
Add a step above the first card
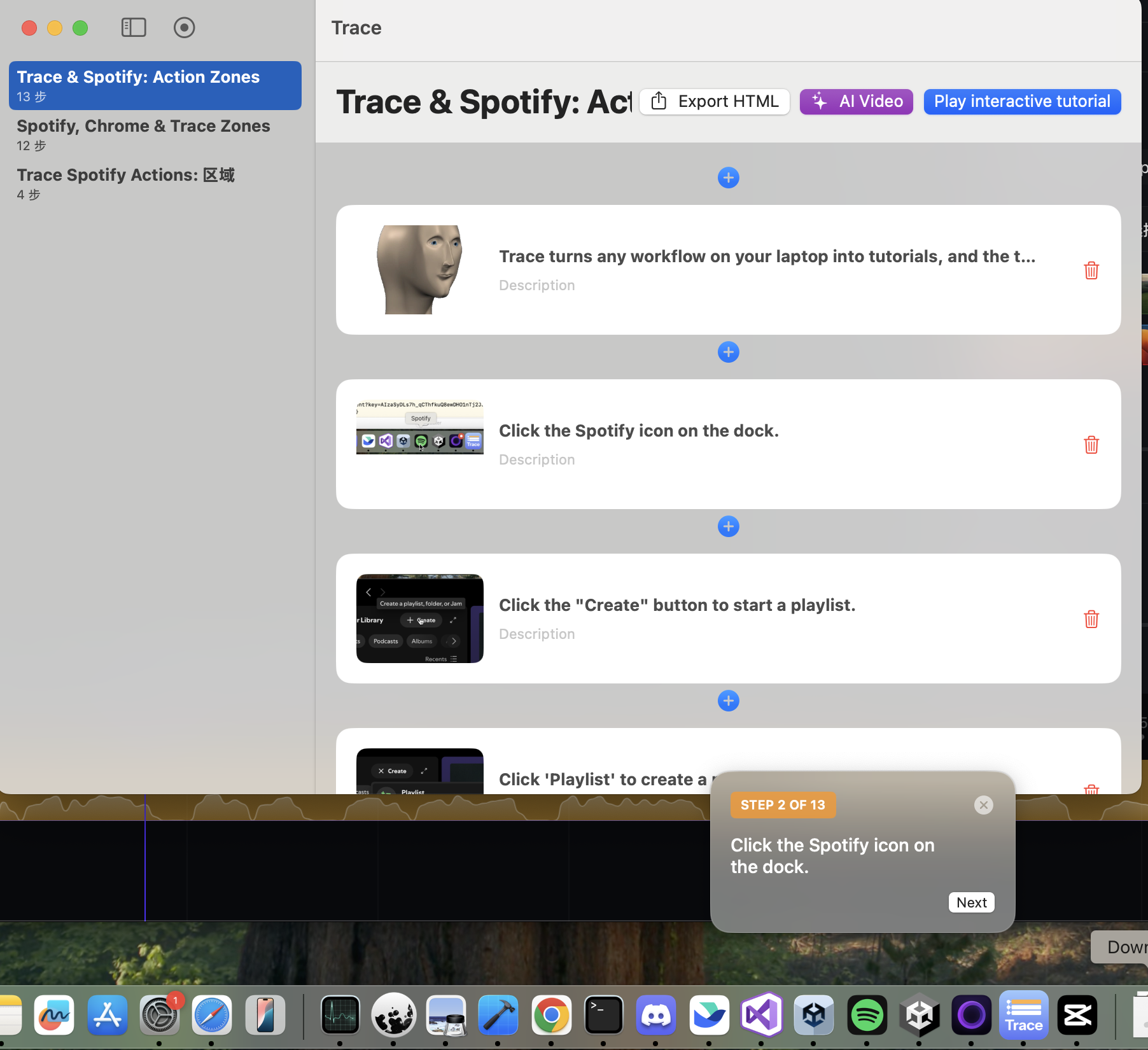click(x=728, y=178)
